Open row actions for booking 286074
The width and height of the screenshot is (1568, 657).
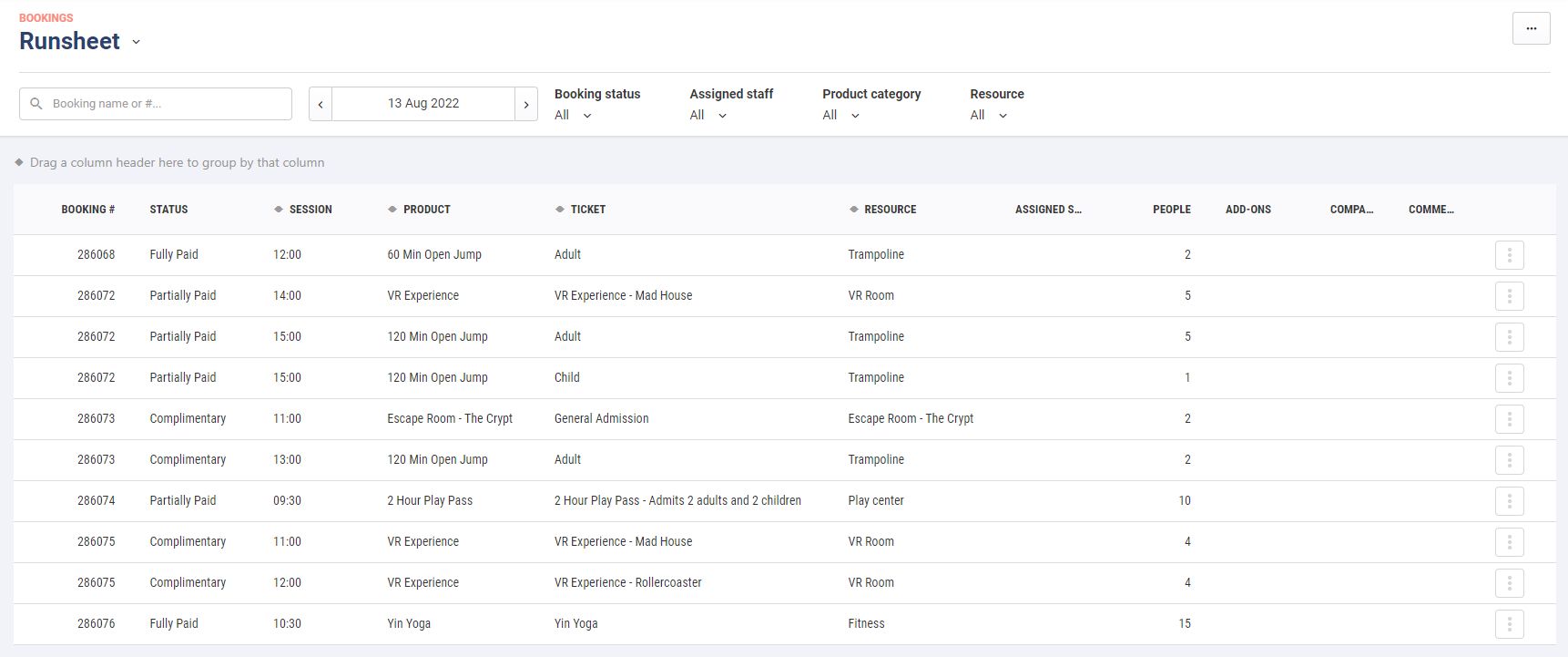click(x=1509, y=501)
